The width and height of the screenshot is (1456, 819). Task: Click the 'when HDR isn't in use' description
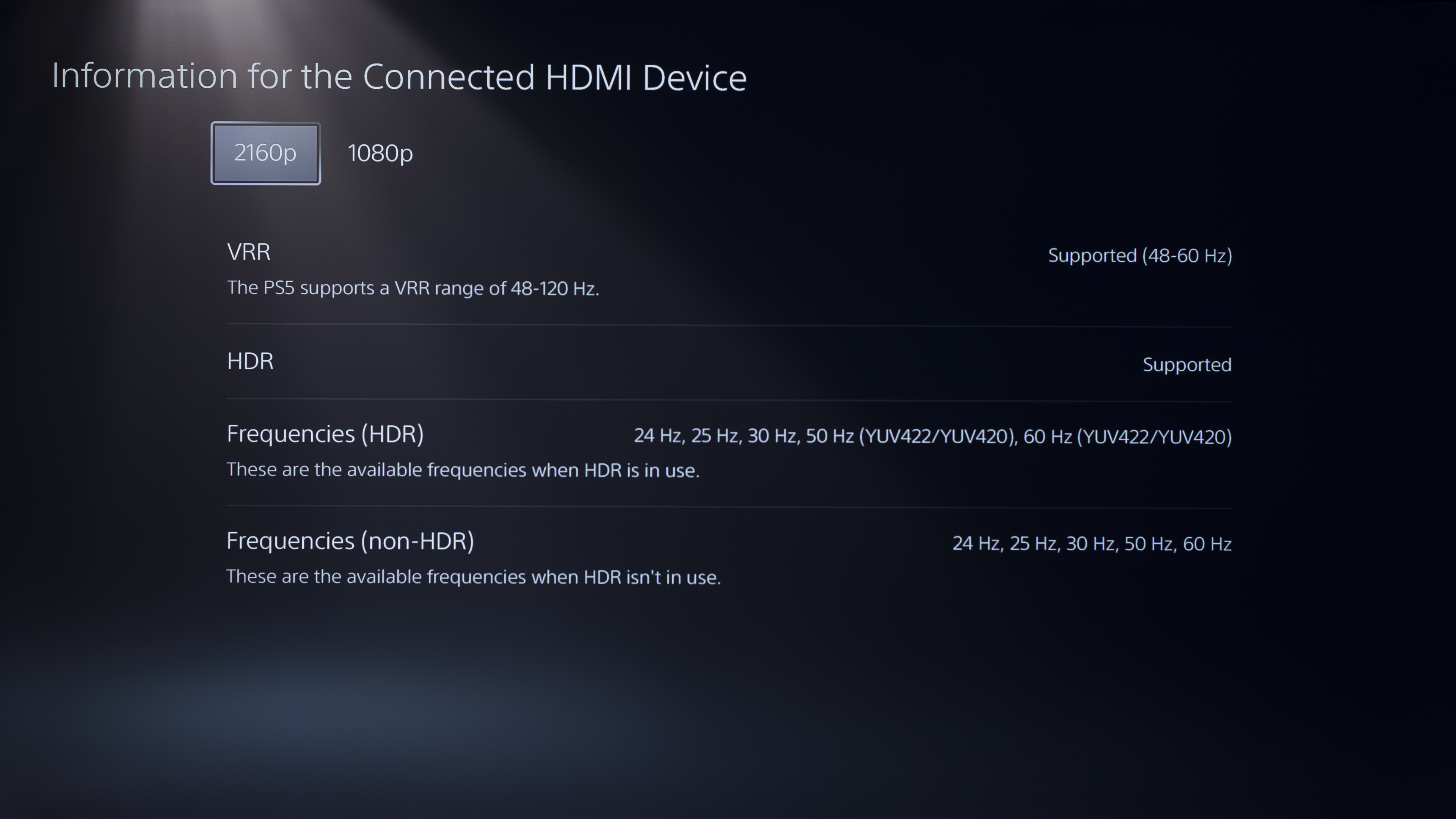point(474,577)
